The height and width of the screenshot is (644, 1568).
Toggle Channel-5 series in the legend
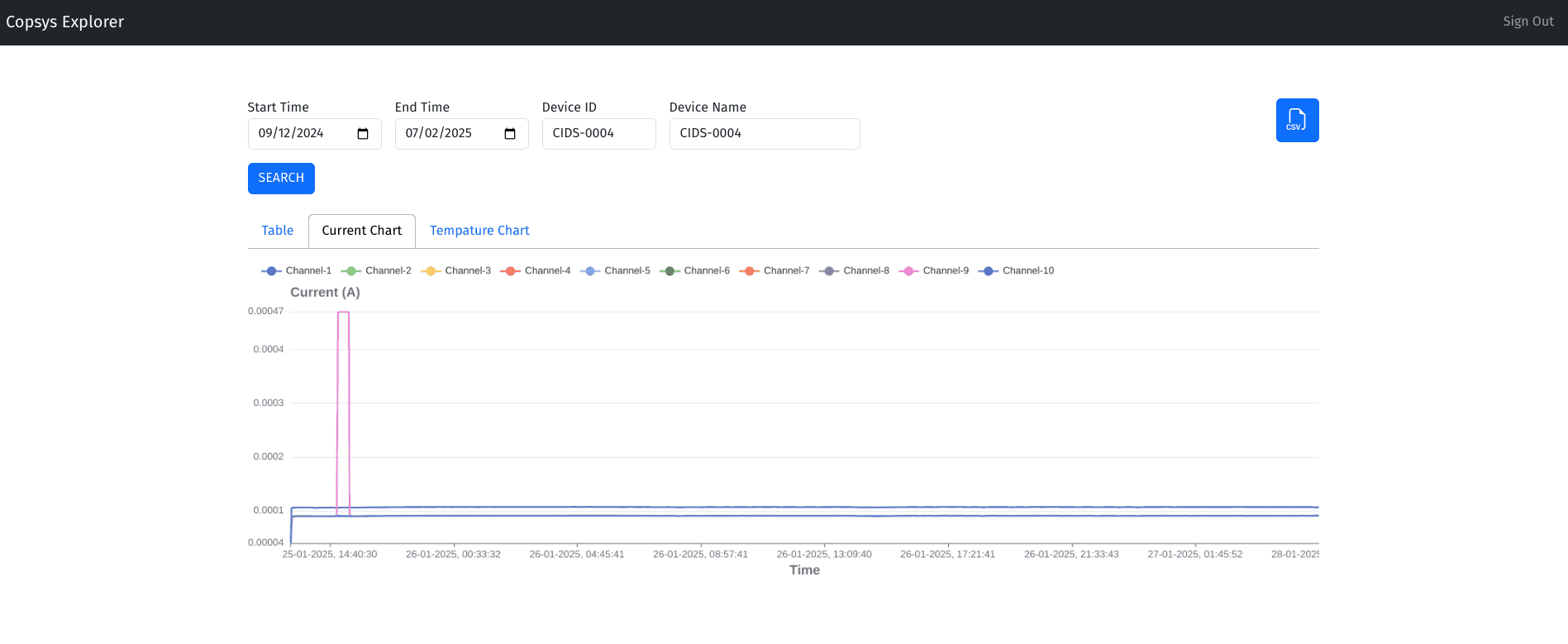(615, 271)
